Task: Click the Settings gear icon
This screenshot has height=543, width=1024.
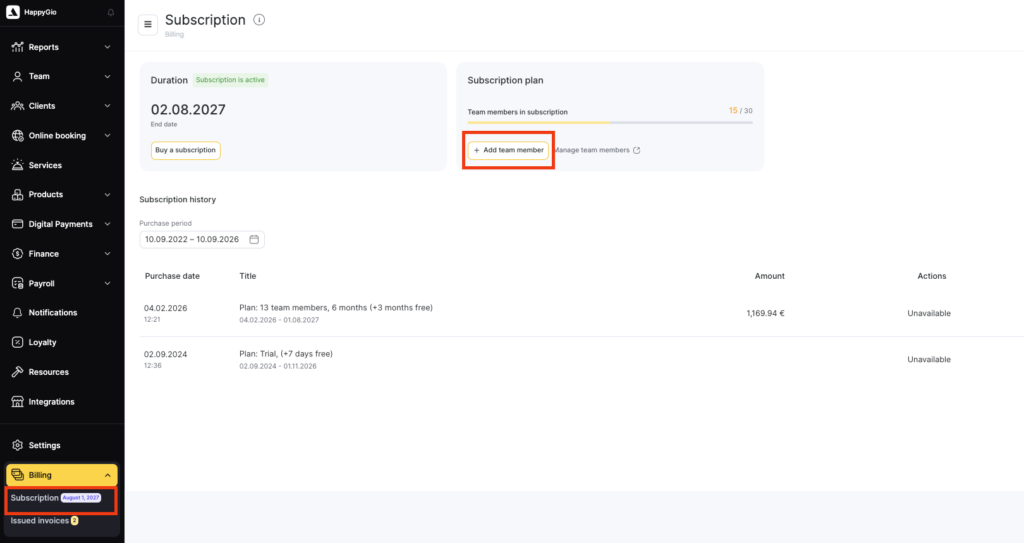Action: (x=18, y=445)
